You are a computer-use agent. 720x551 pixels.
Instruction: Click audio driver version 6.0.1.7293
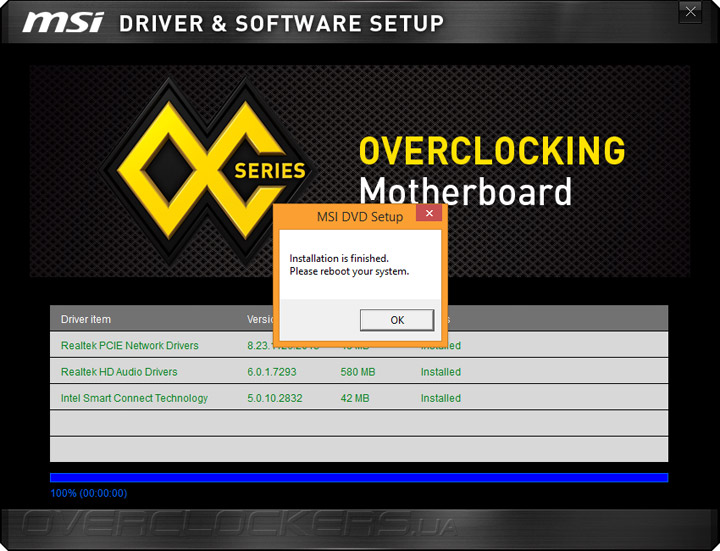pos(272,372)
